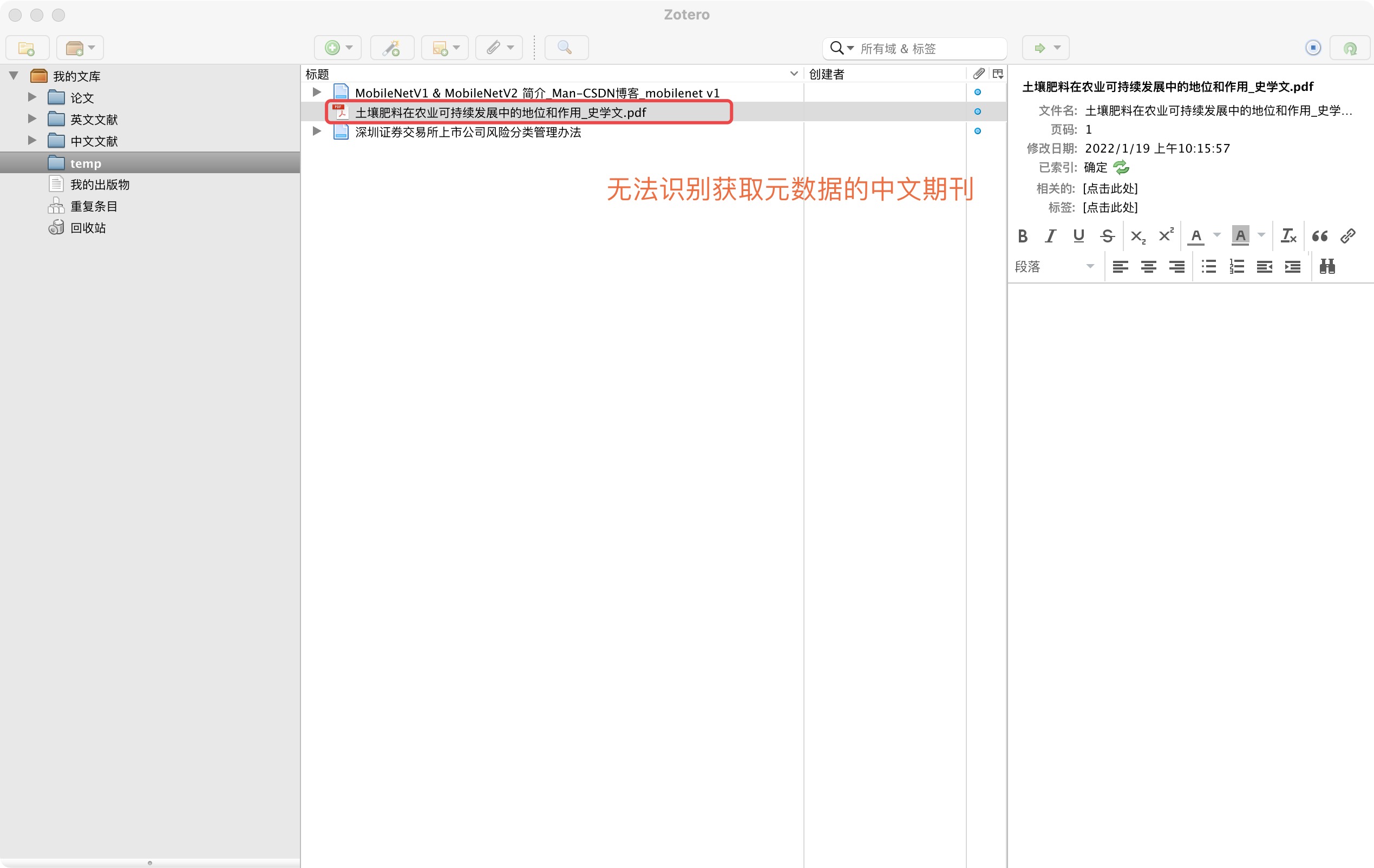
Task: Click the Add Attachment paperclip icon
Action: [x=494, y=48]
